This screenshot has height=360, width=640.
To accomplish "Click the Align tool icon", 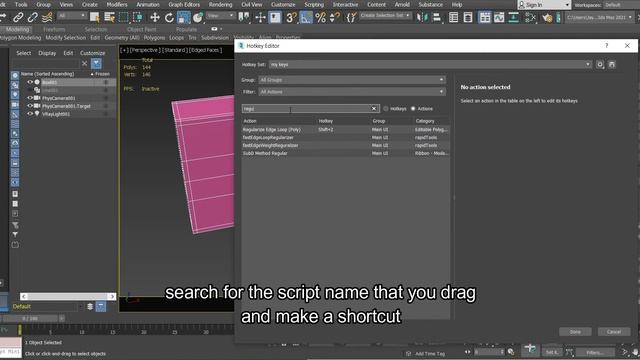I will [436, 17].
